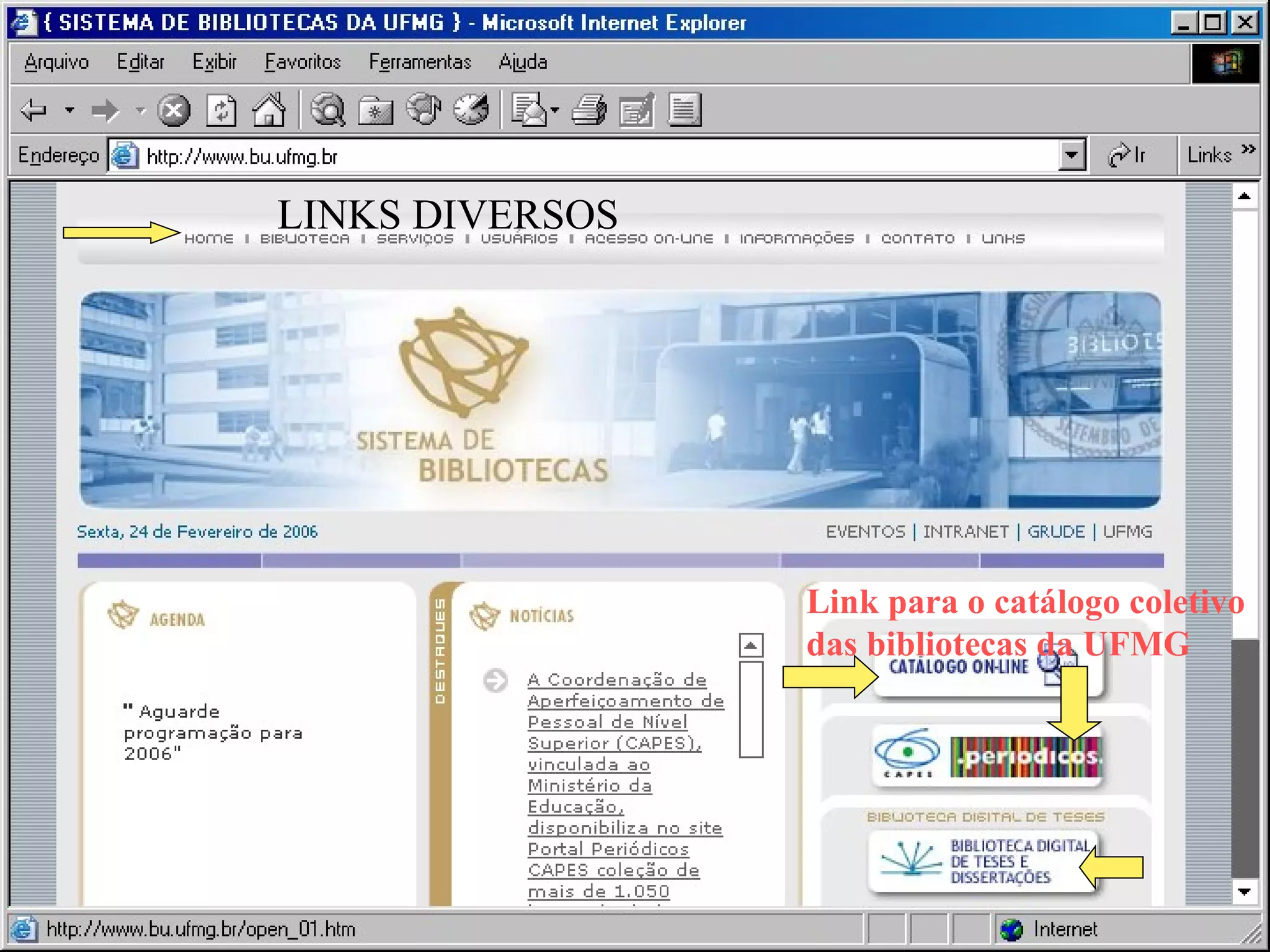Open the Media toolbar icon

point(424,109)
